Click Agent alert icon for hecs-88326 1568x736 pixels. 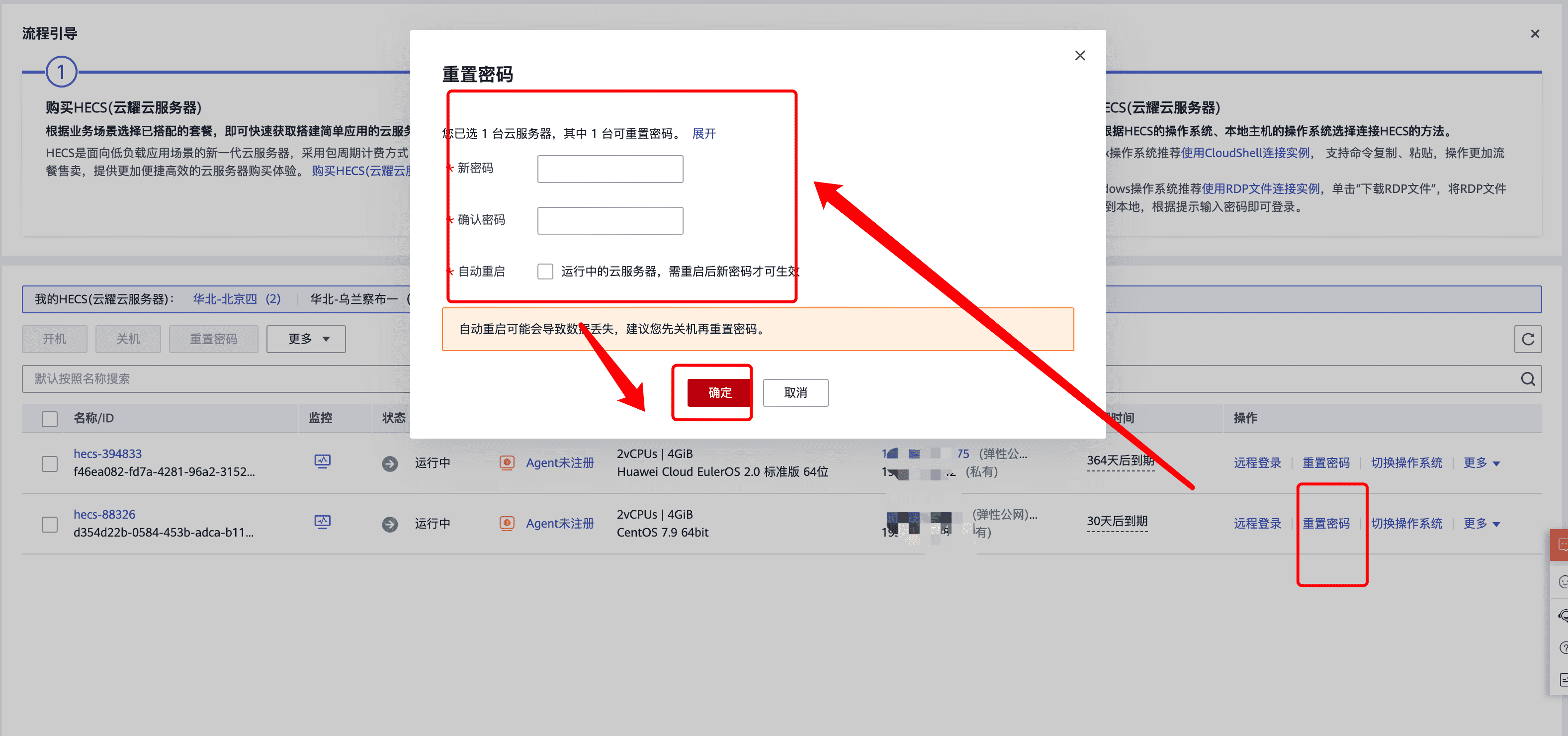(507, 524)
